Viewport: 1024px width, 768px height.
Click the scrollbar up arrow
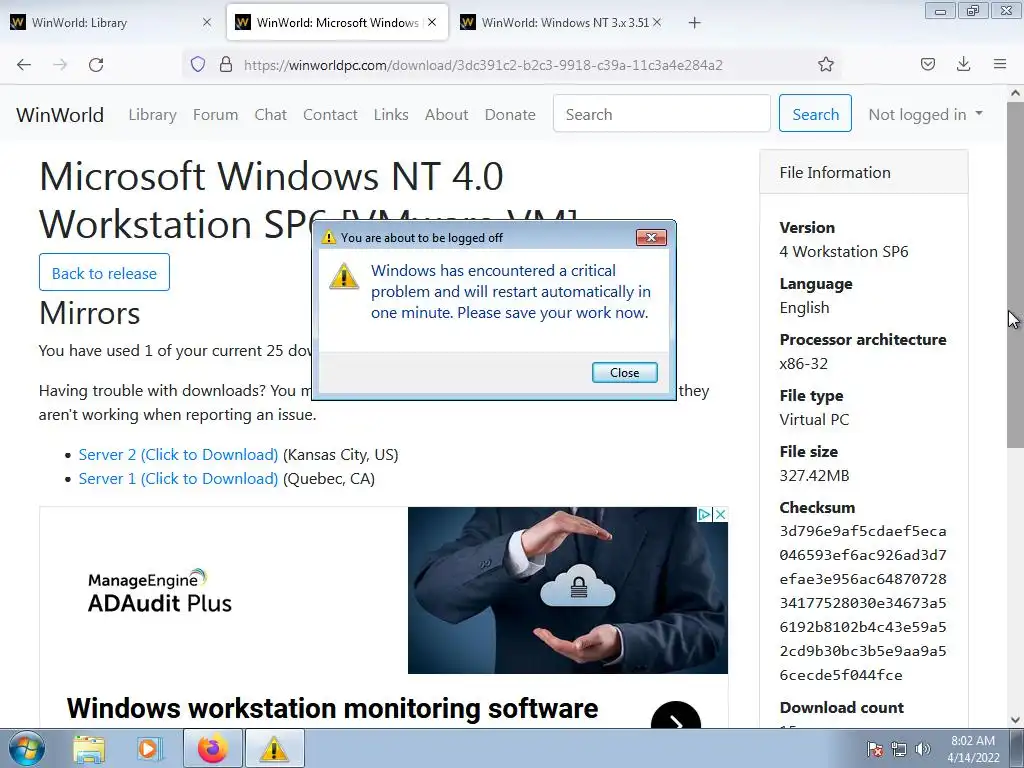(1015, 93)
